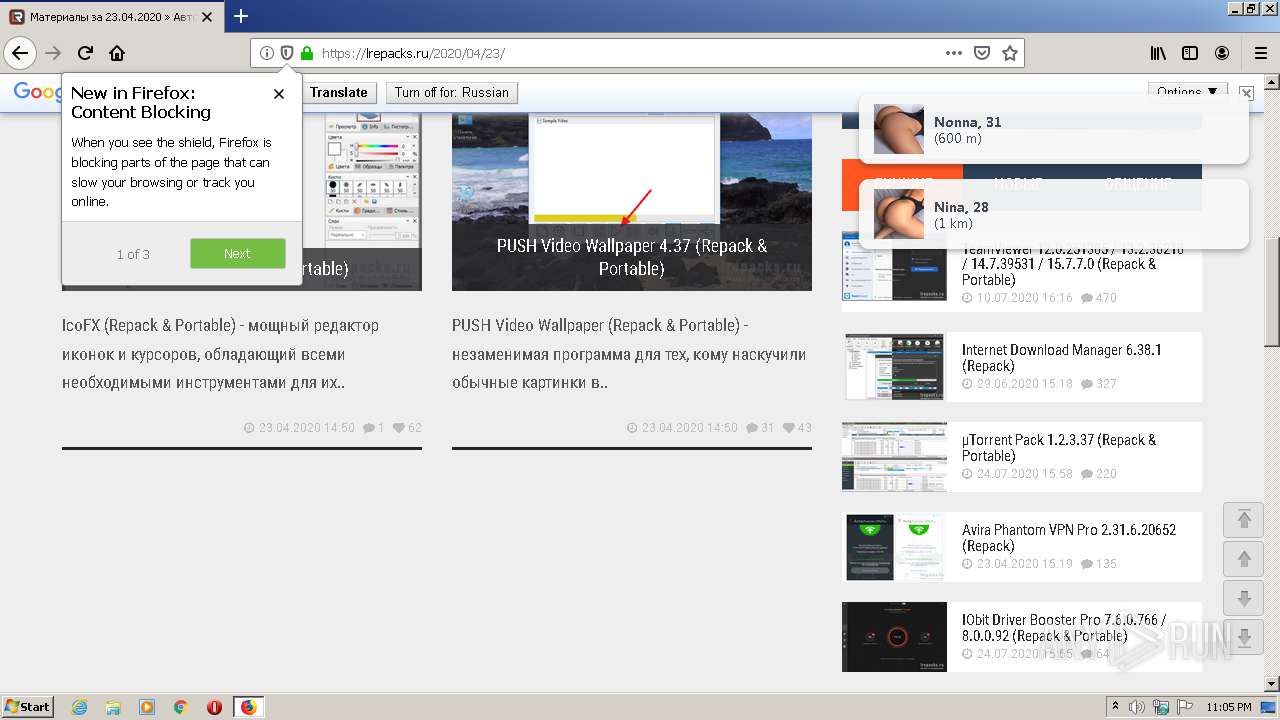The image size is (1280, 720).
Task: Open the Action Center flag icon
Action: [1187, 707]
